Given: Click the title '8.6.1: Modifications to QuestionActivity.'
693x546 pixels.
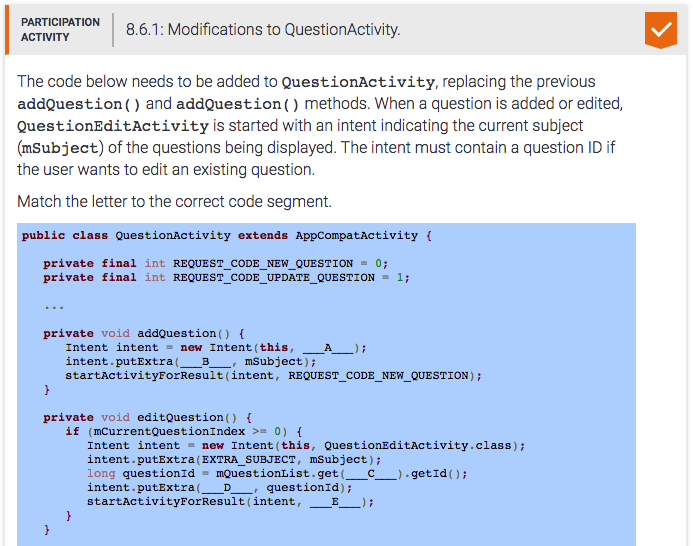Looking at the screenshot, I should (x=263, y=29).
